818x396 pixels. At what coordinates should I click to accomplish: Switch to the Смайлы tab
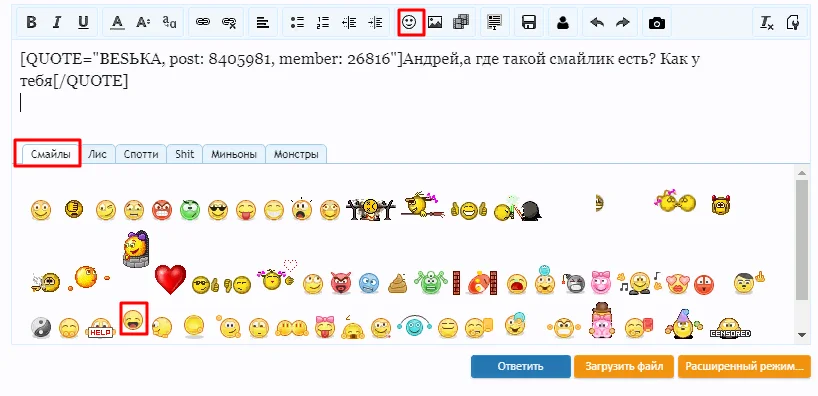coord(51,154)
